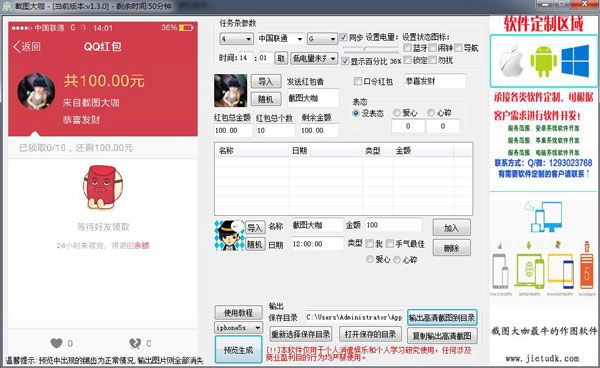Click the 红包总金额 input field
This screenshot has height=368, width=600.
(233, 130)
